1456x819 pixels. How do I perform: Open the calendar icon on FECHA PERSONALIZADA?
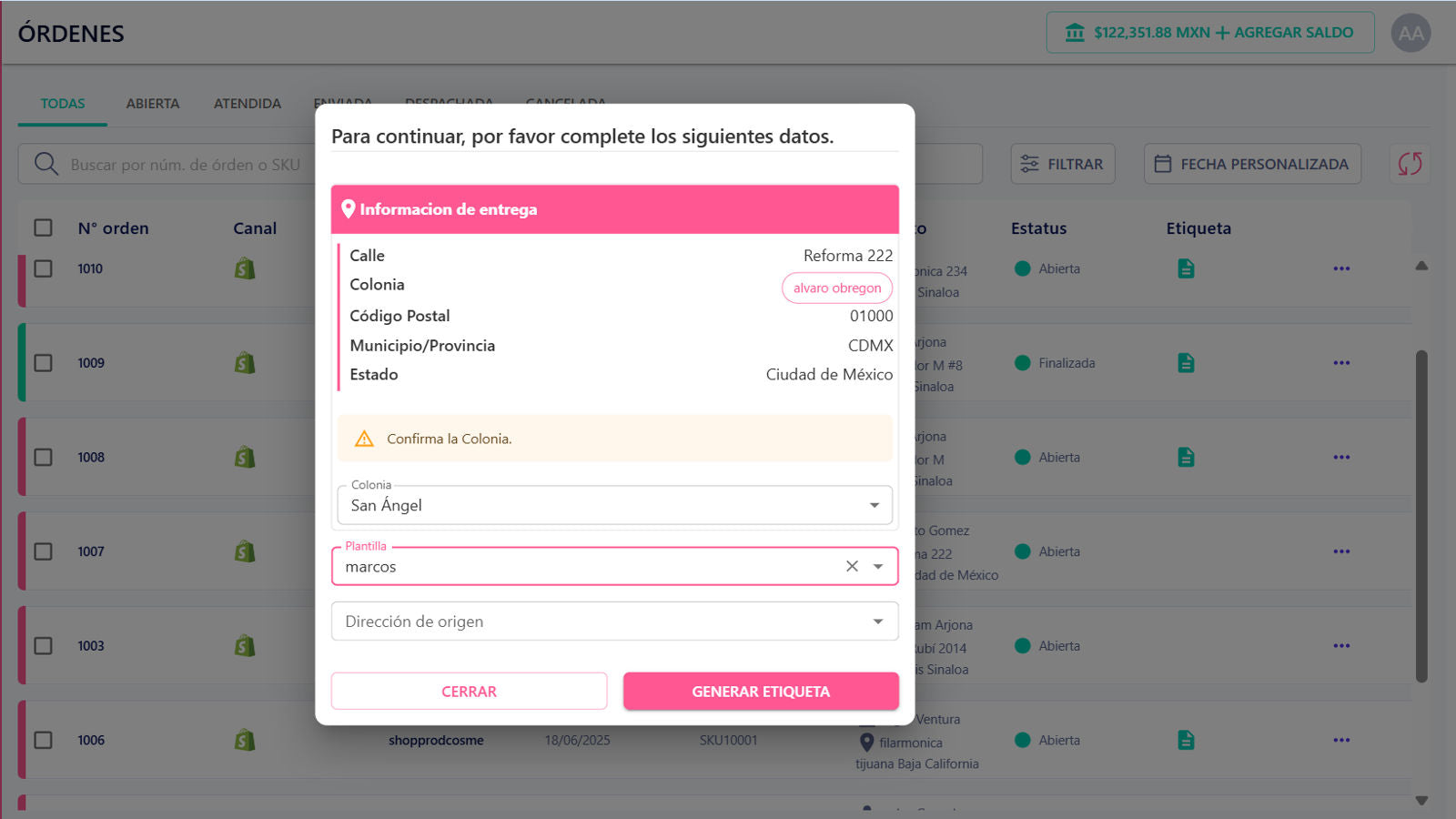pyautogui.click(x=1163, y=164)
